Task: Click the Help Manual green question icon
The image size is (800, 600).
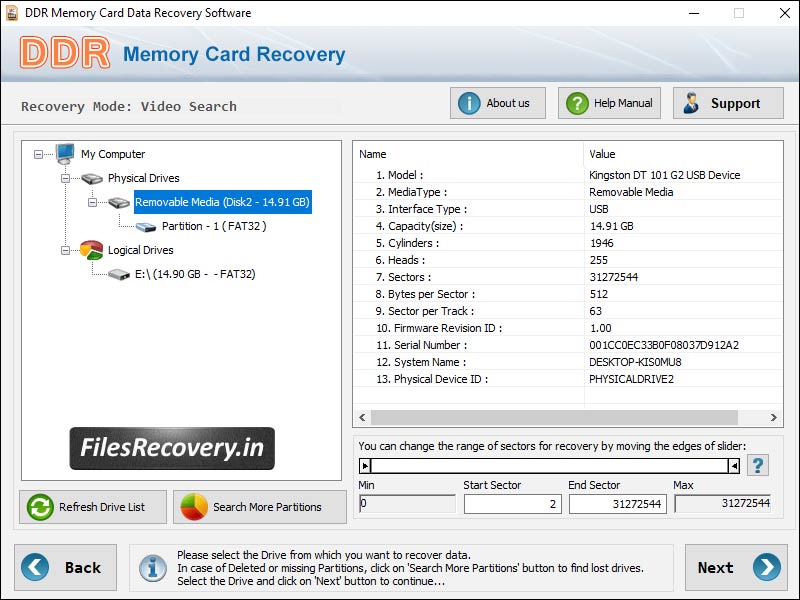Action: click(575, 102)
